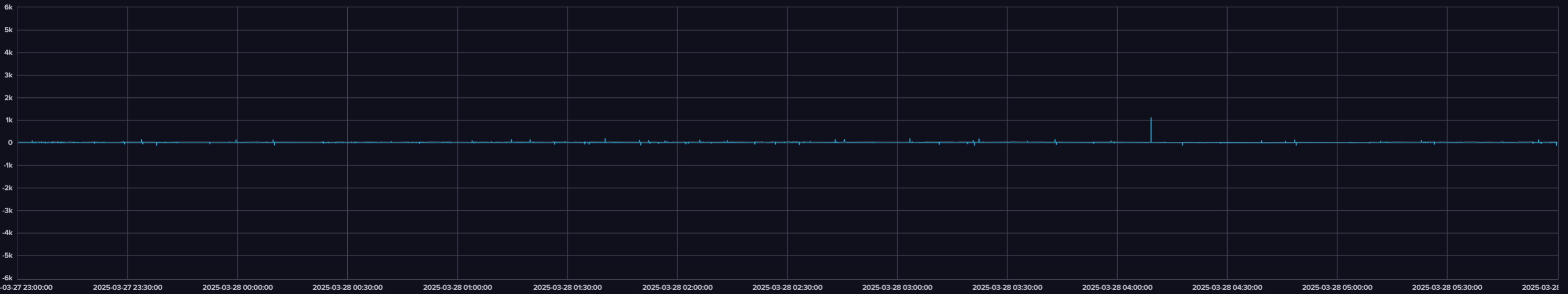Select the 2025-03-28 03:00:00 axis label
Screen dimensions: 1568x294
click(897, 287)
